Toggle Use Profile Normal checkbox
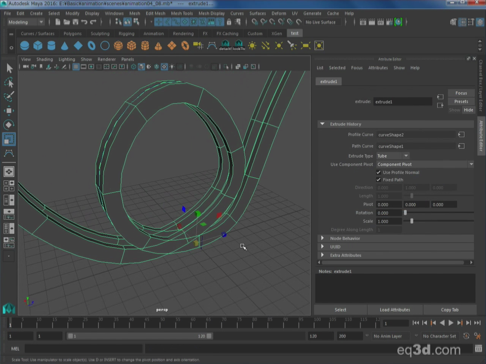Screen dimensions: 486x364 (x=378, y=172)
